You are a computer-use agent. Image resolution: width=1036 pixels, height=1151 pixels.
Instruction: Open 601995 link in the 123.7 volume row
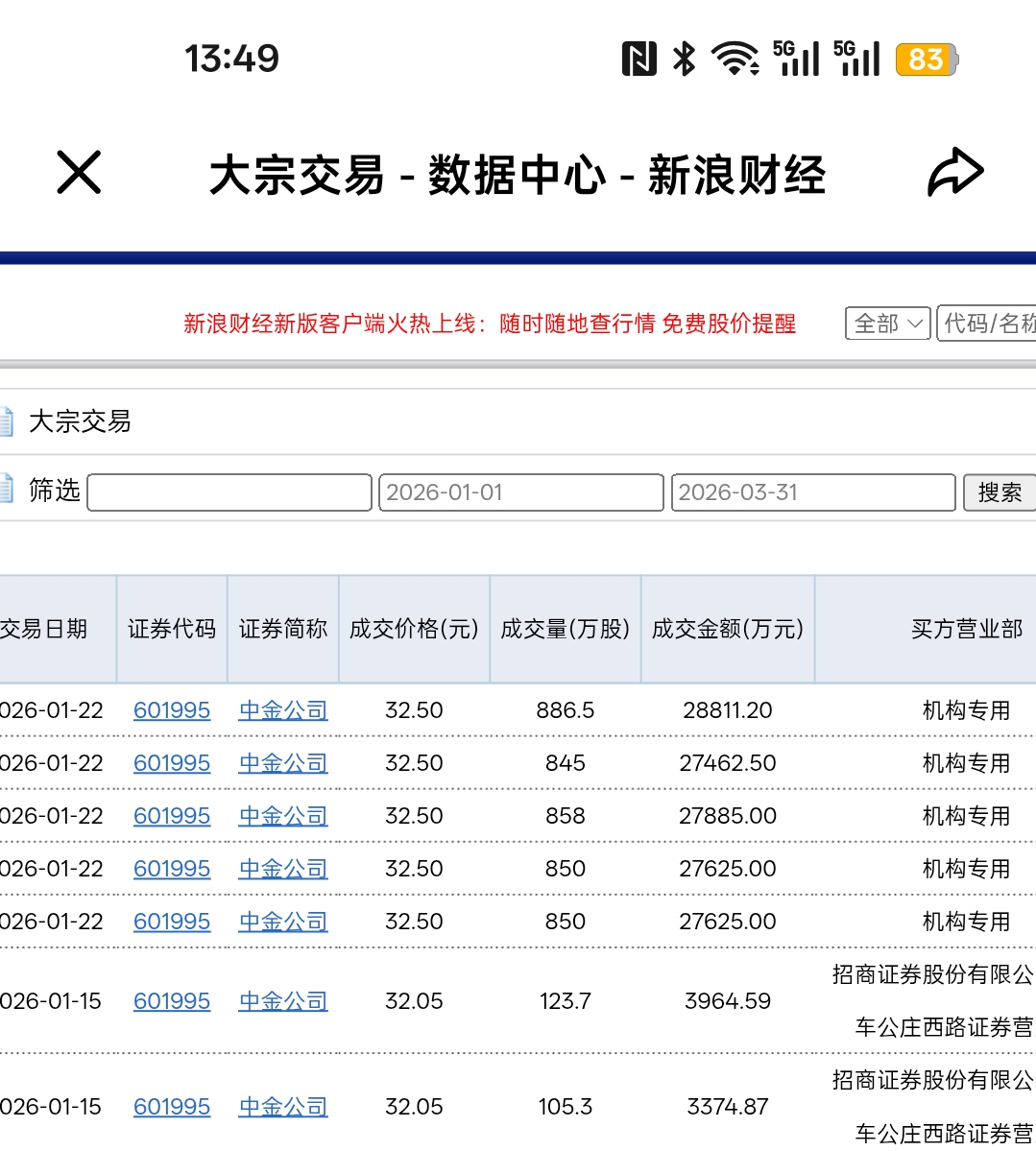(172, 1001)
